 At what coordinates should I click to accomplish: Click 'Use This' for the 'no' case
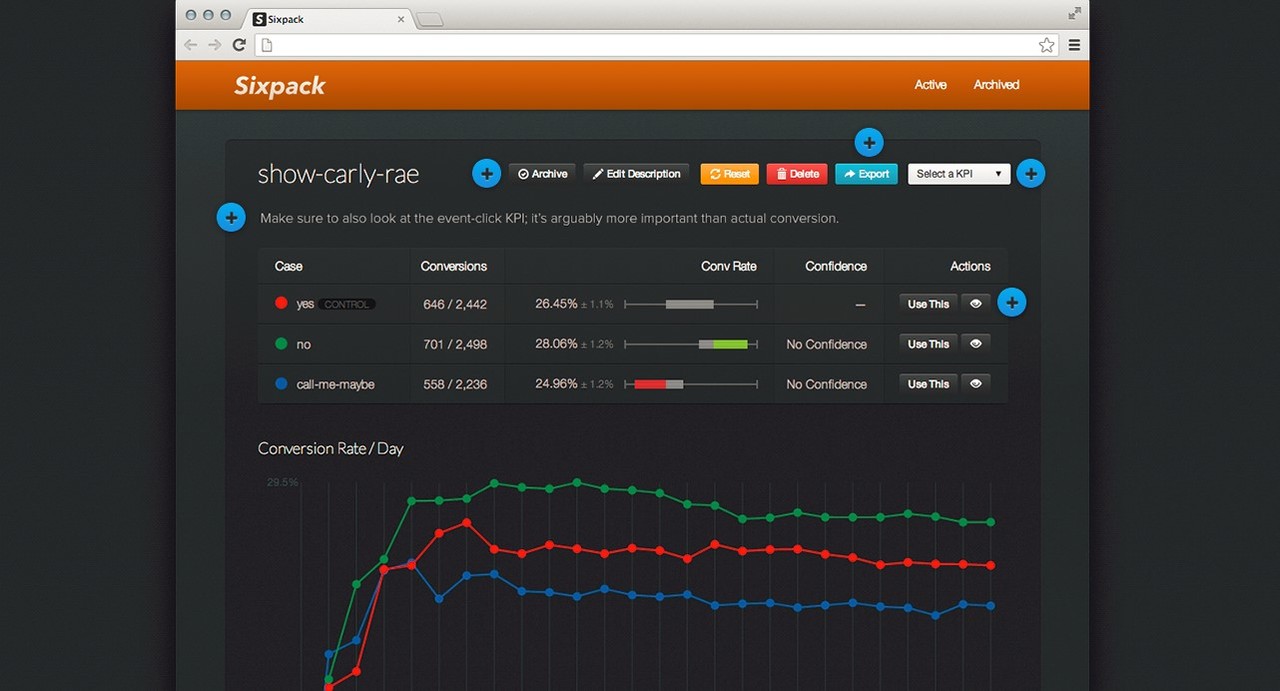click(928, 344)
